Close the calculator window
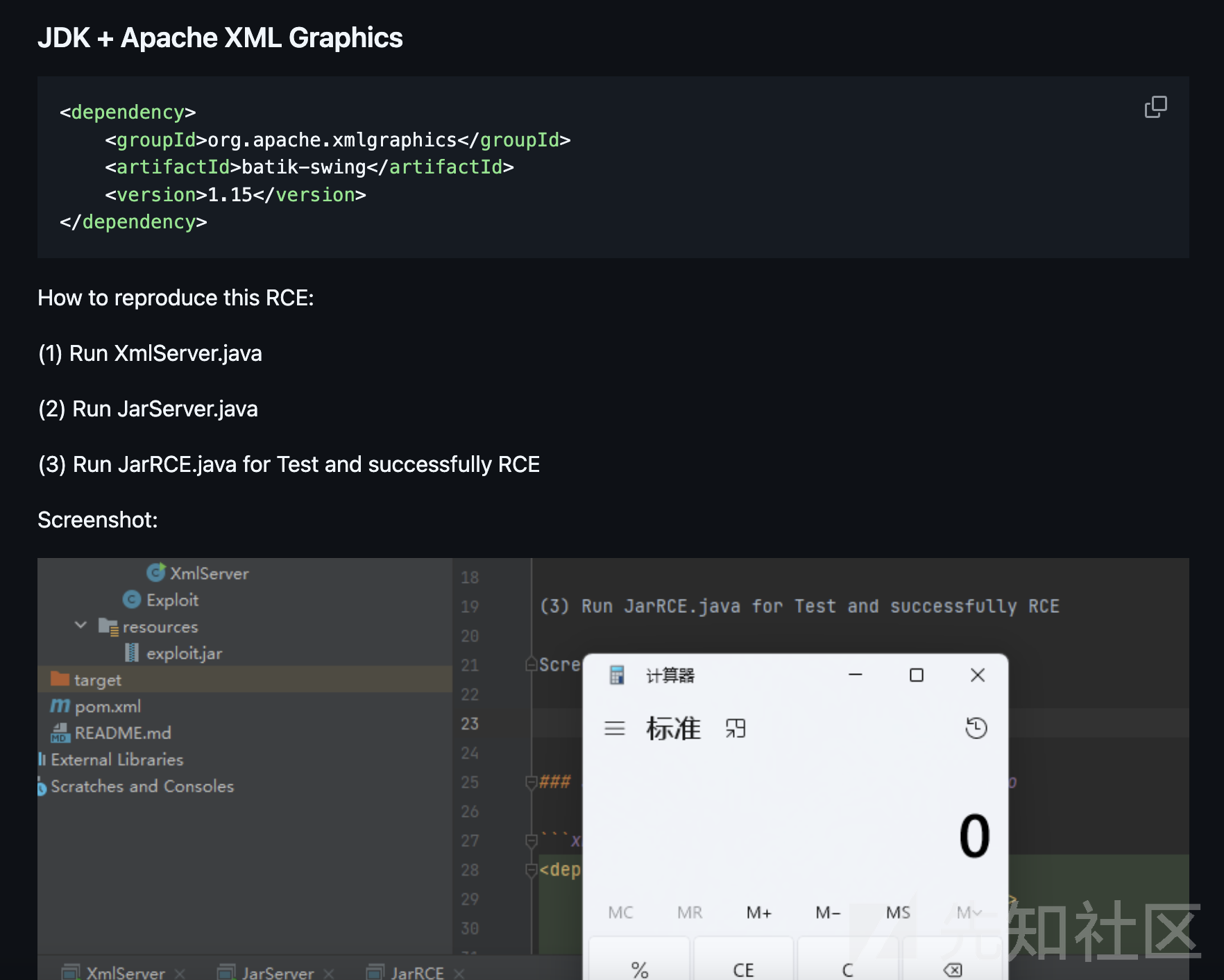The width and height of the screenshot is (1224, 980). point(978,675)
